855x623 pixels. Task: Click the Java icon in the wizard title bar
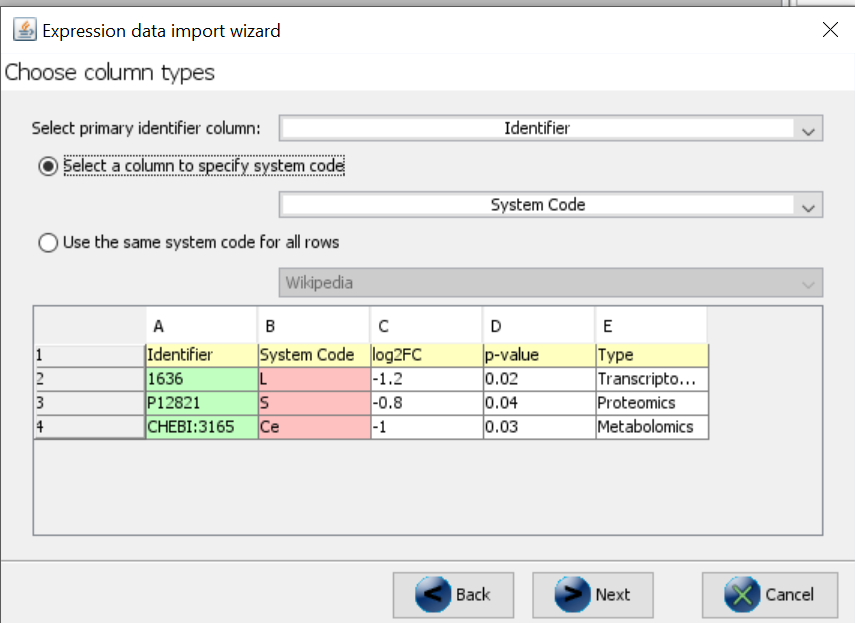tap(25, 30)
